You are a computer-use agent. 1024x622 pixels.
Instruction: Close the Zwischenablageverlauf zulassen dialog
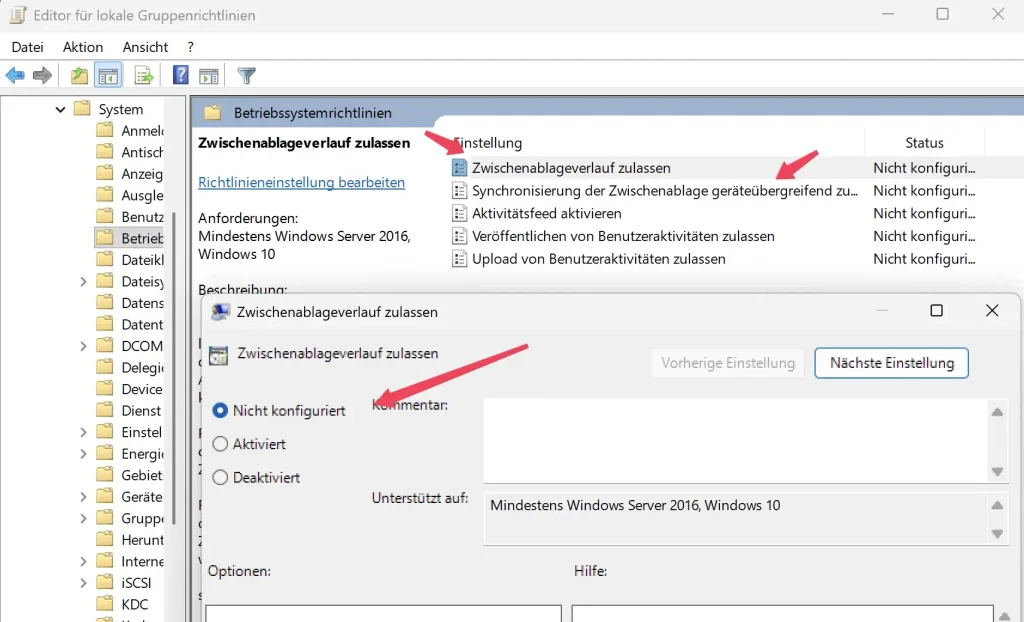pos(991,310)
